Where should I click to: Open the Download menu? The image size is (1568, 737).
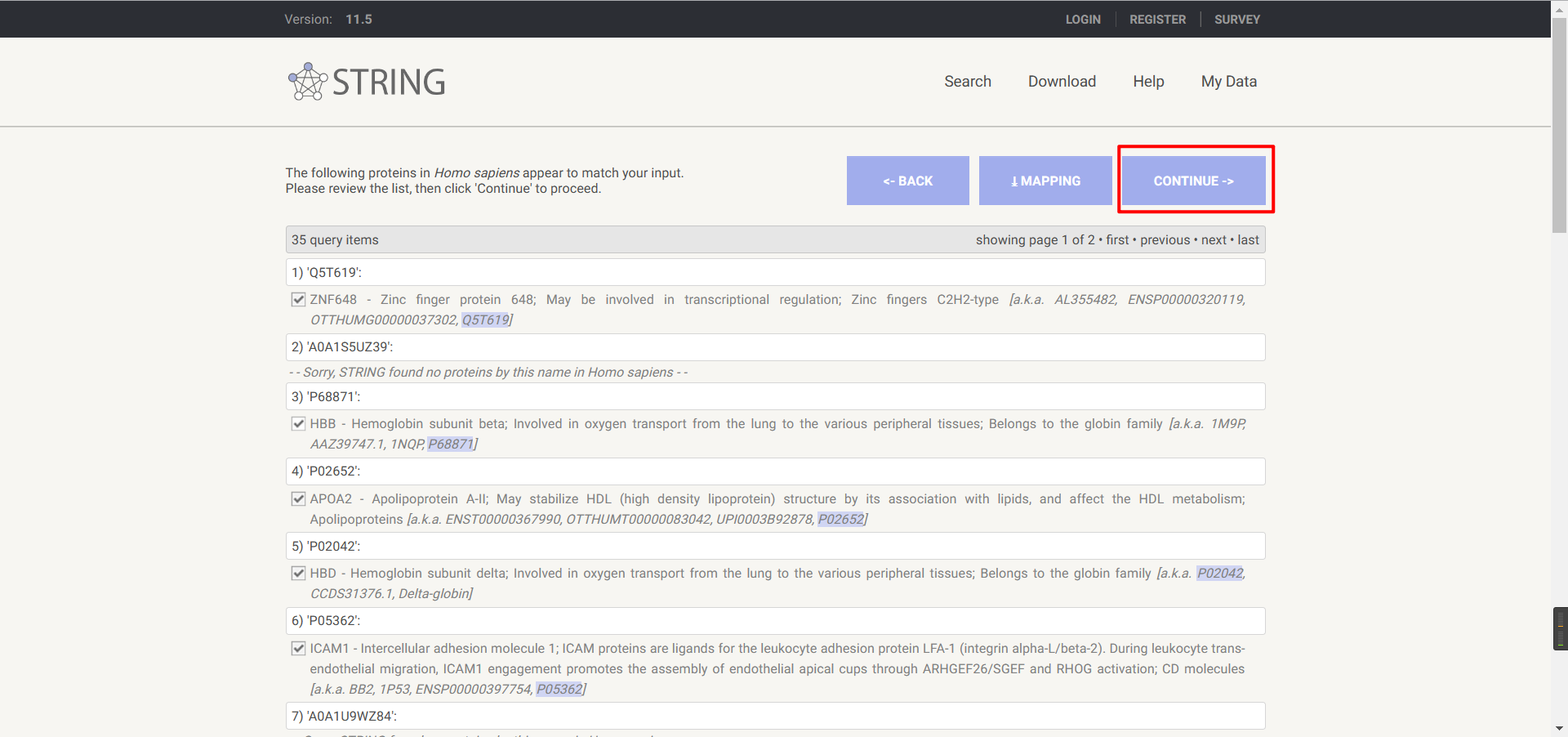coord(1062,82)
